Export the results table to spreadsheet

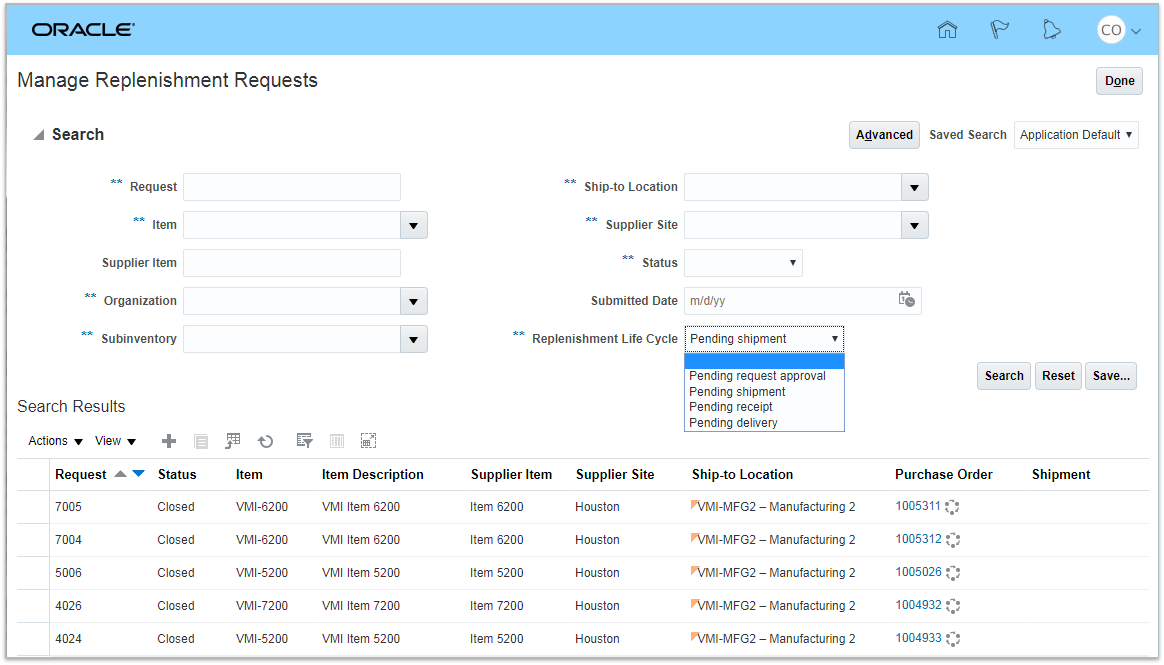click(x=233, y=441)
